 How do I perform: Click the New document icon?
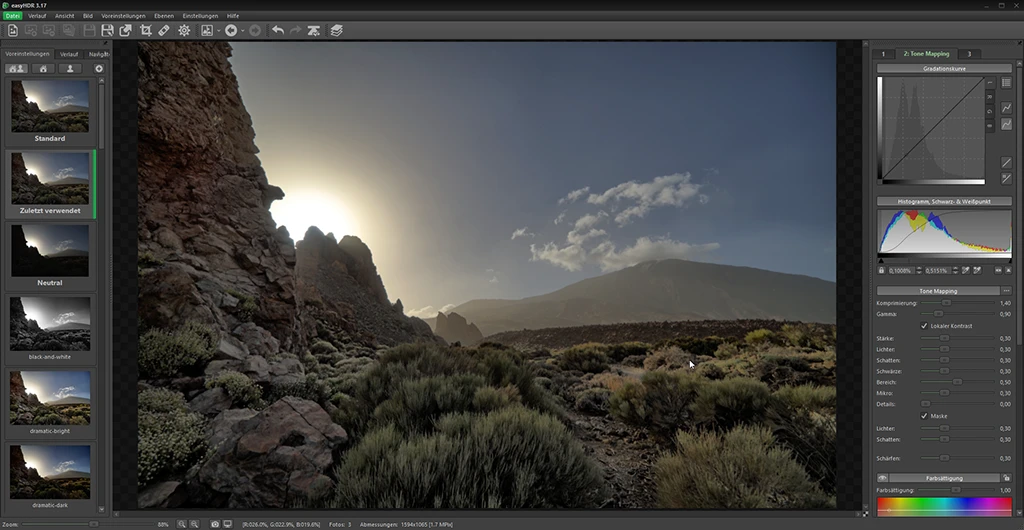click(x=13, y=31)
